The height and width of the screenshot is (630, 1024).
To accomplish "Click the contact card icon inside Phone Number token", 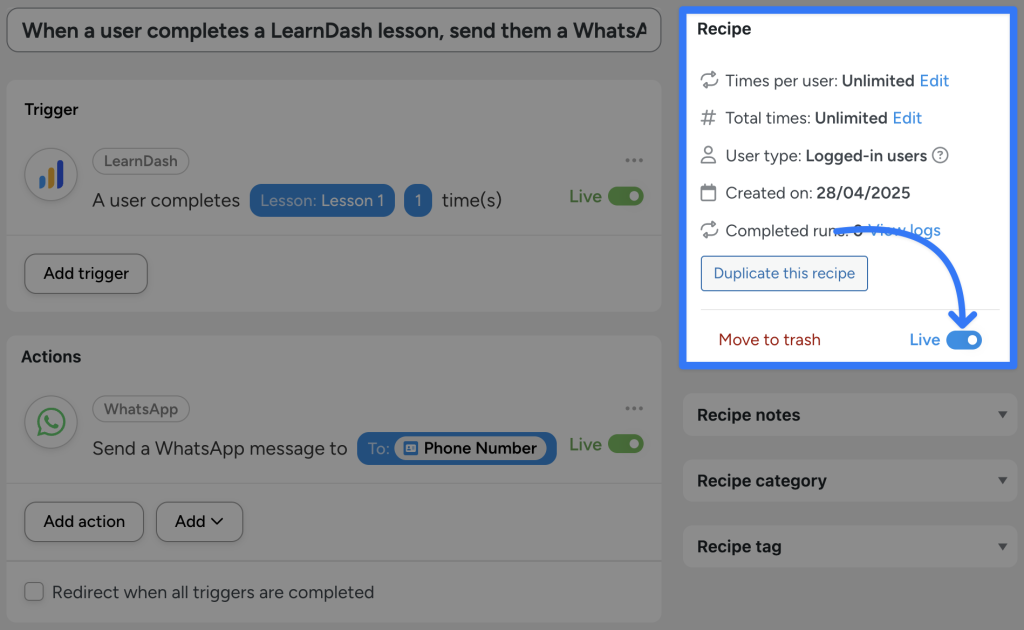I will pyautogui.click(x=410, y=448).
